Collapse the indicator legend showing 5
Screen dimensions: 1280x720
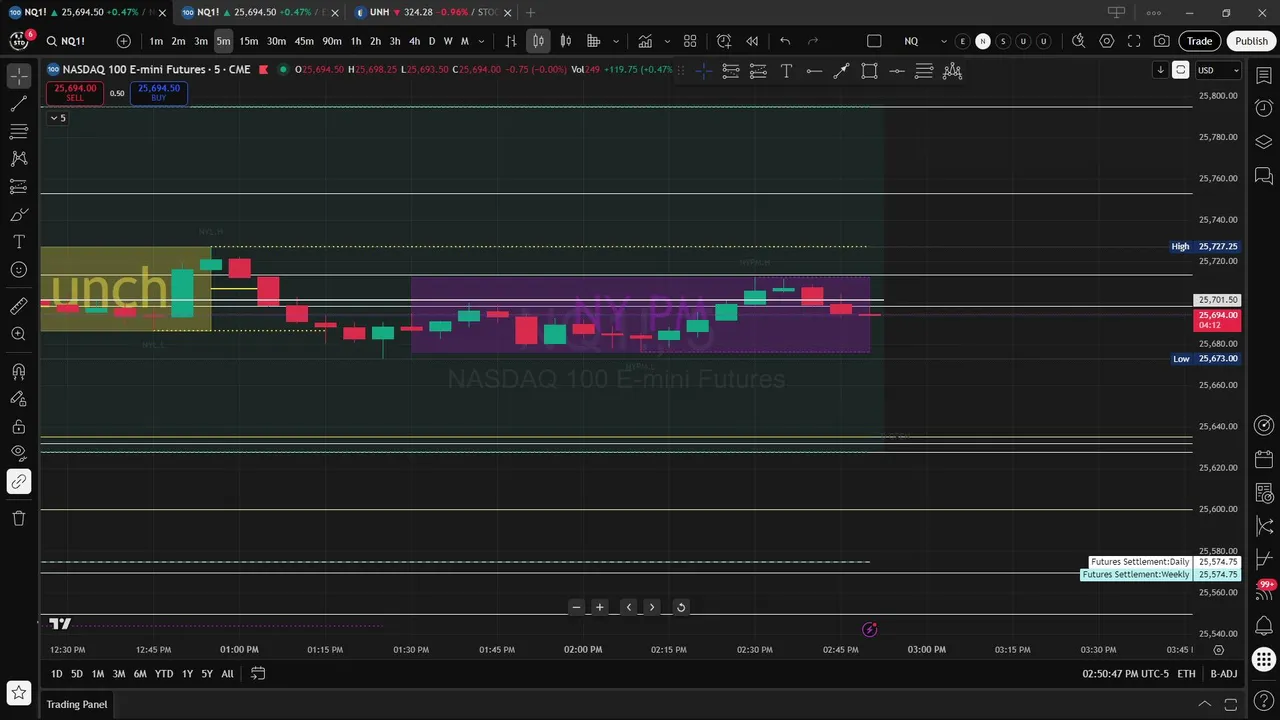[58, 118]
